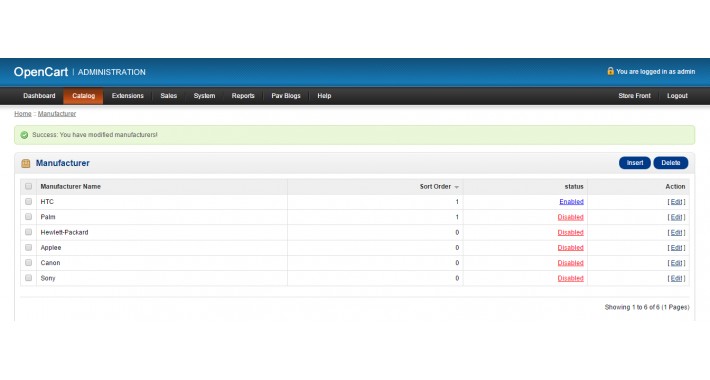The height and width of the screenshot is (380, 710).
Task: Follow the Manufacturer breadcrumb link
Action: point(57,114)
